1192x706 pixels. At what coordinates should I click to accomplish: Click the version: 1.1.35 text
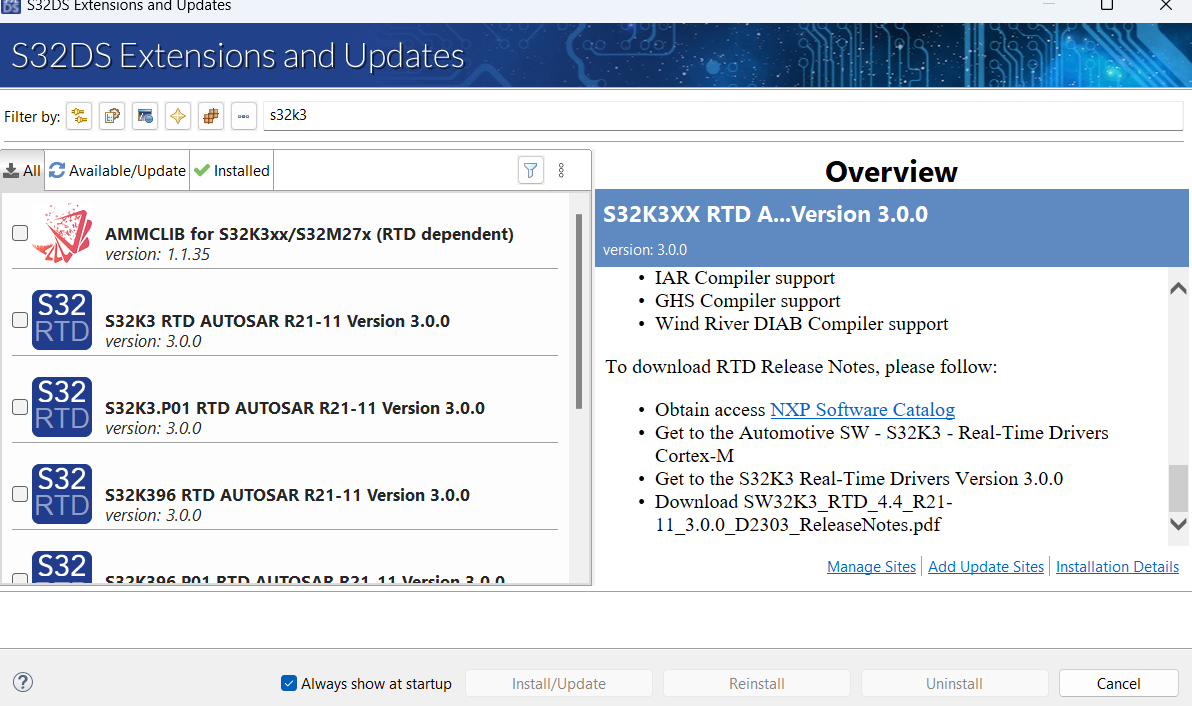[157, 255]
